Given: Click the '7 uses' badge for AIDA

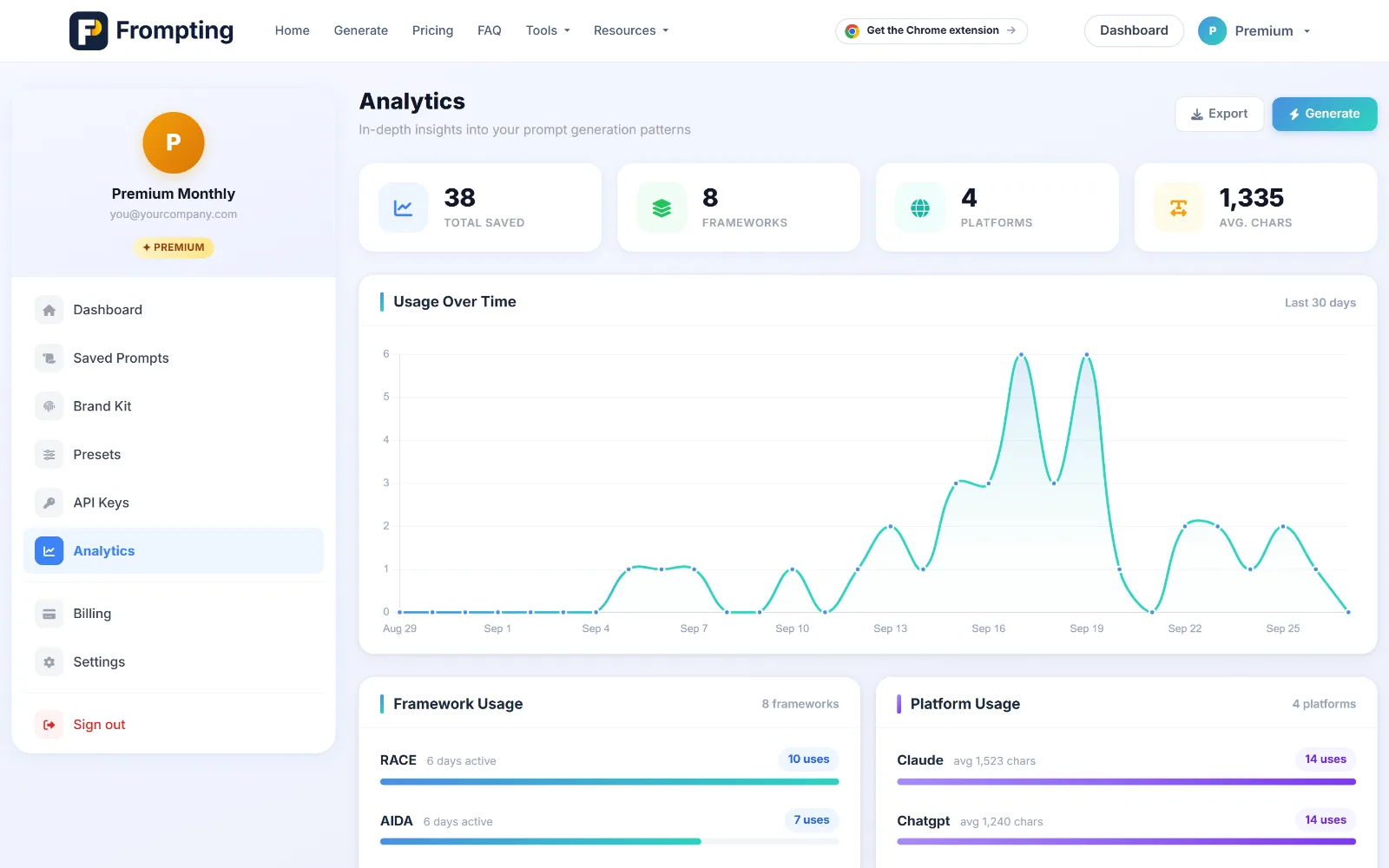Looking at the screenshot, I should coord(812,820).
